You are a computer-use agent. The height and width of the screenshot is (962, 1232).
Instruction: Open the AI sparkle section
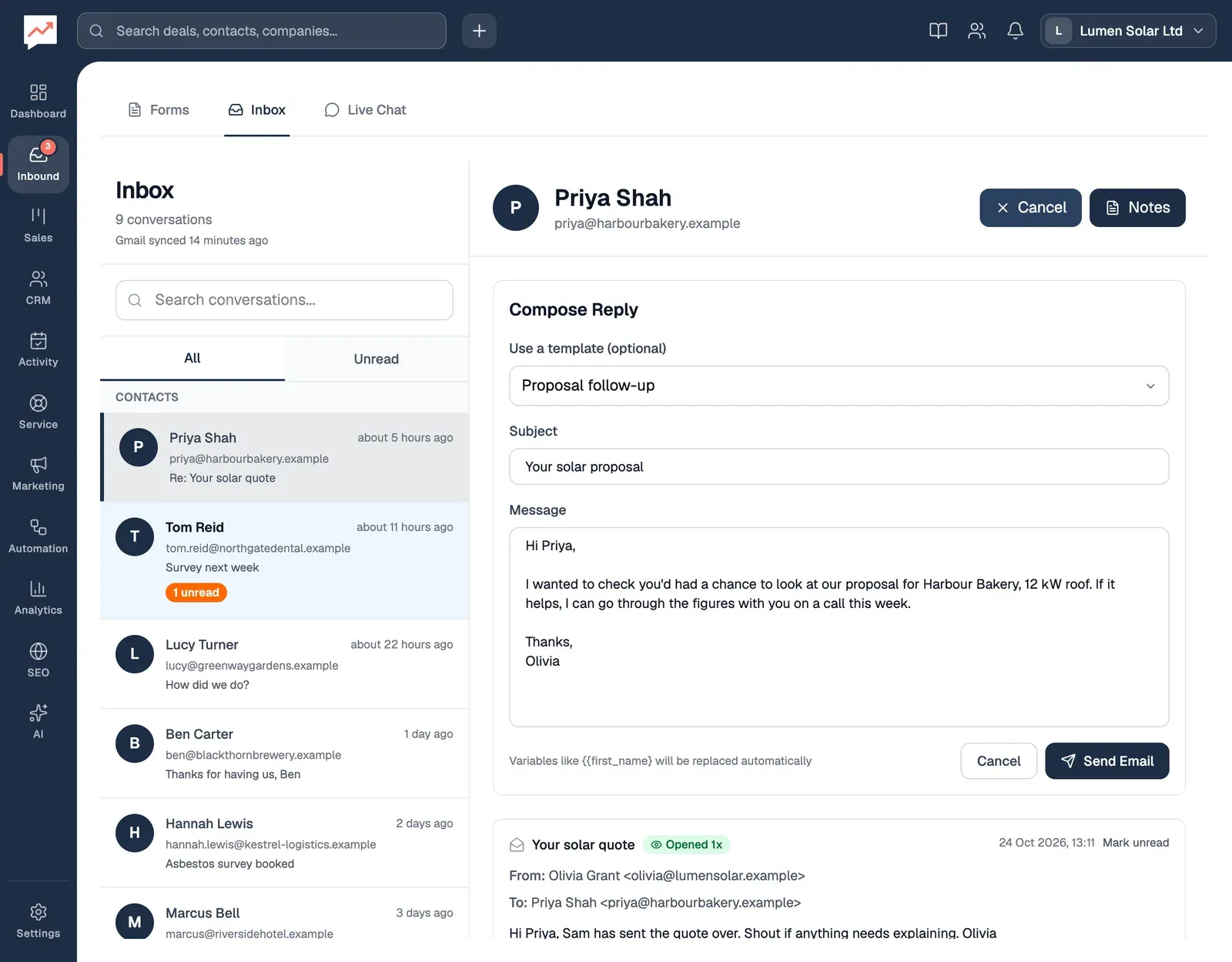click(38, 722)
